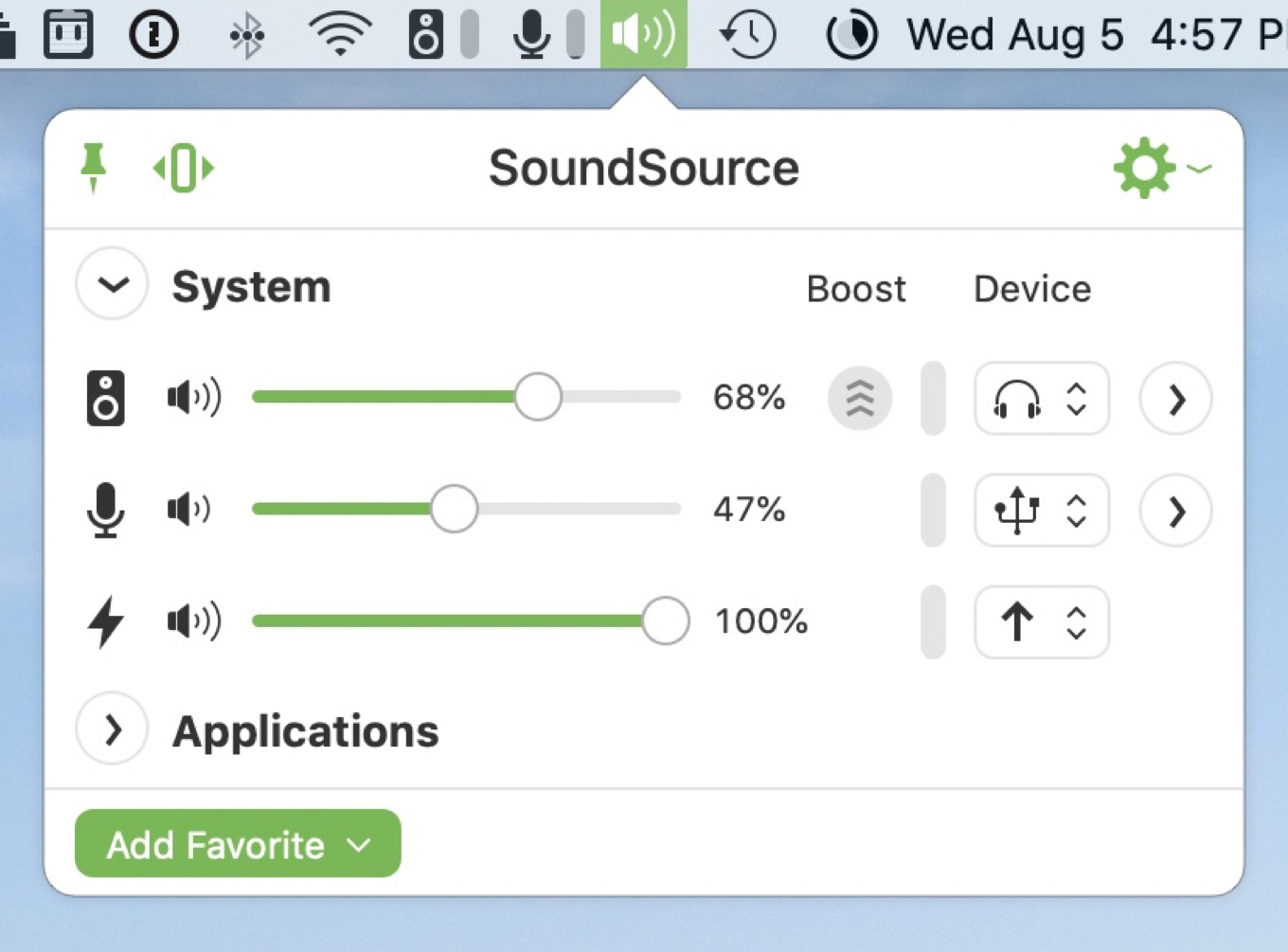
Task: Pin the SoundSource window open
Action: 92,168
